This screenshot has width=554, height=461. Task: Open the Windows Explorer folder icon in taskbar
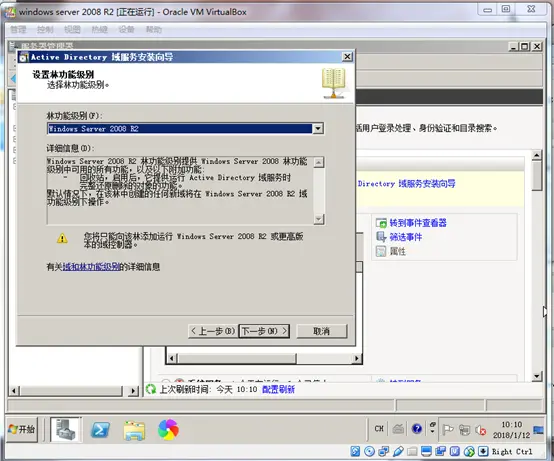(134, 430)
